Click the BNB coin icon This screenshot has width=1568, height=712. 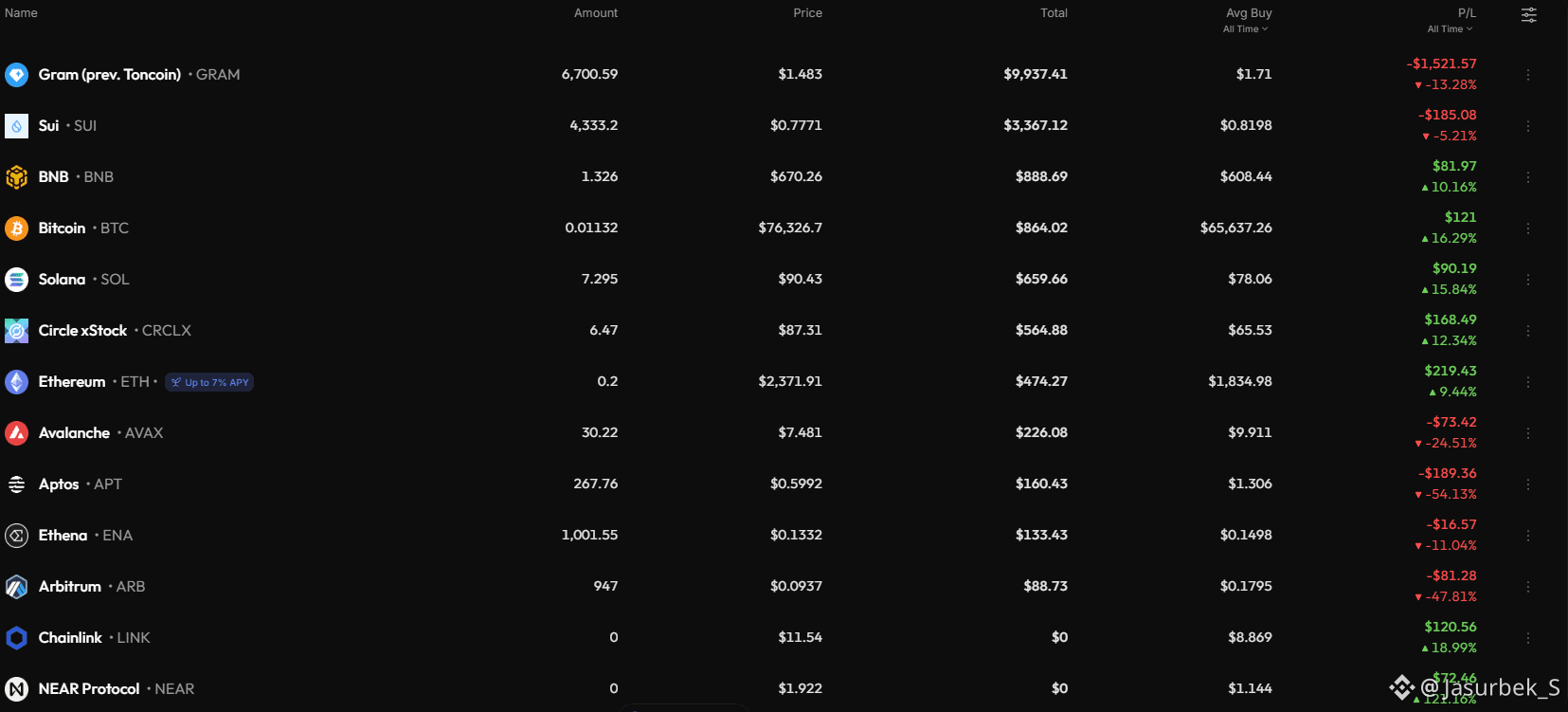16,177
